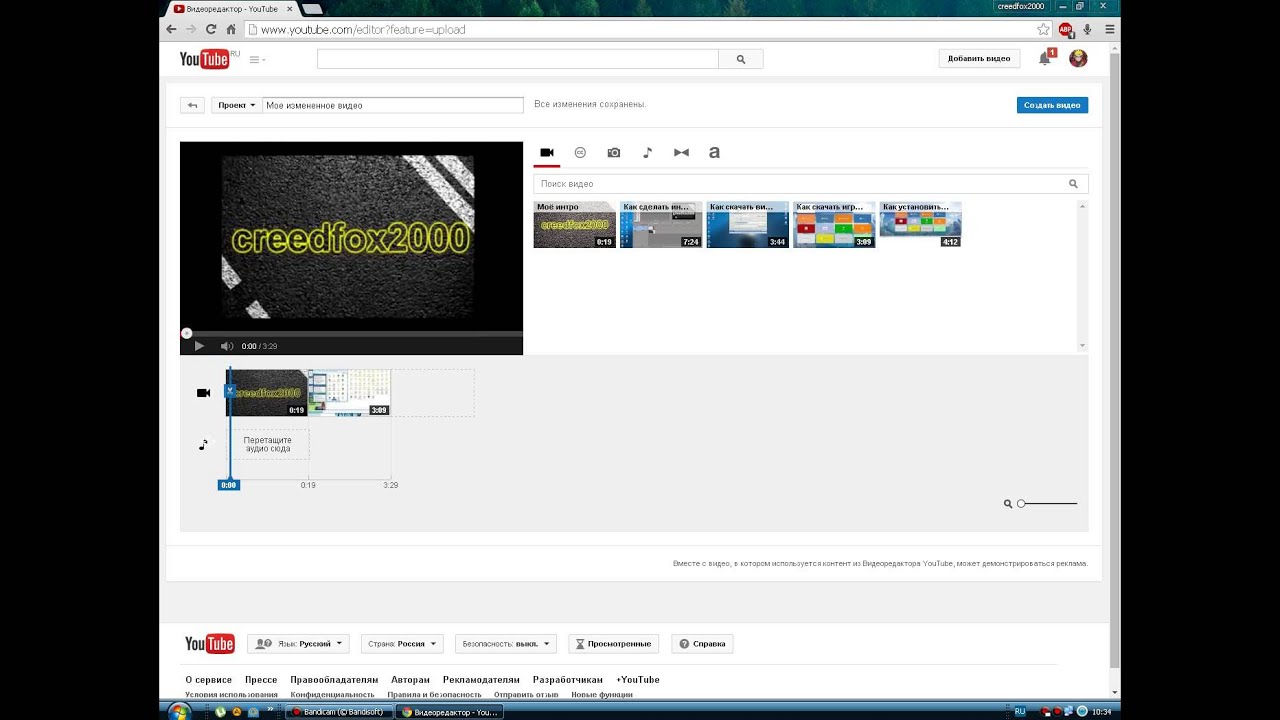
Task: Click the 0:00 timeline playhead marker
Action: tap(229, 485)
